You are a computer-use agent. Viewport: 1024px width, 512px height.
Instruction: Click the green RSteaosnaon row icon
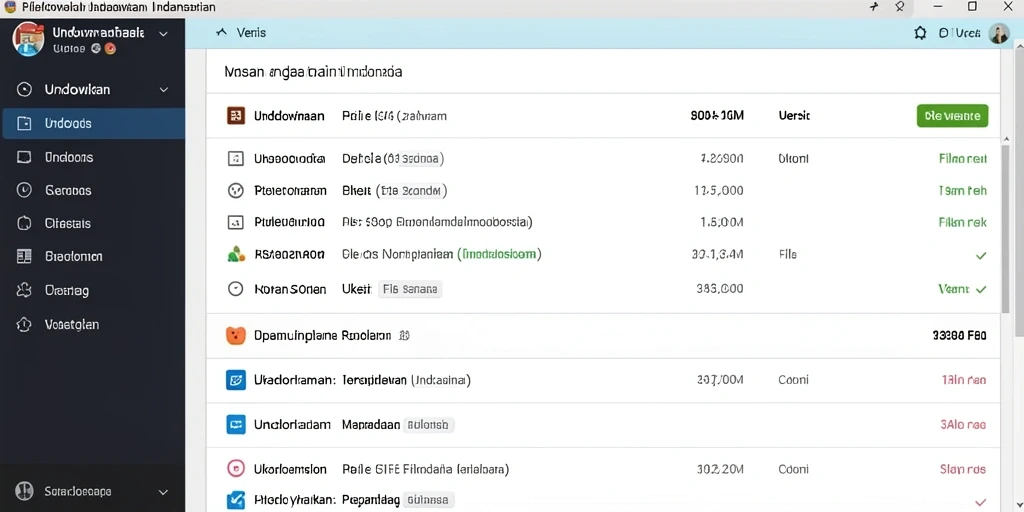tap(235, 255)
